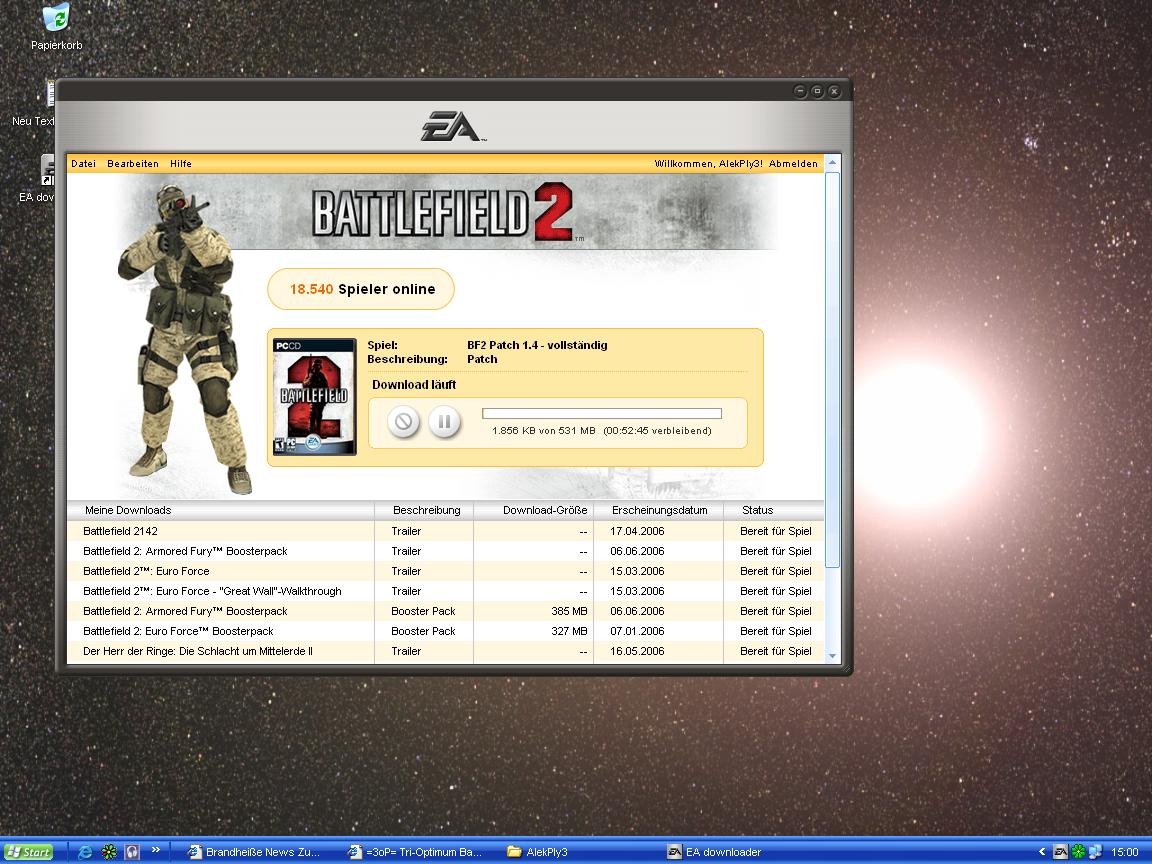Activate the EA downloader taskbar button
The width and height of the screenshot is (1152, 864).
(x=737, y=852)
